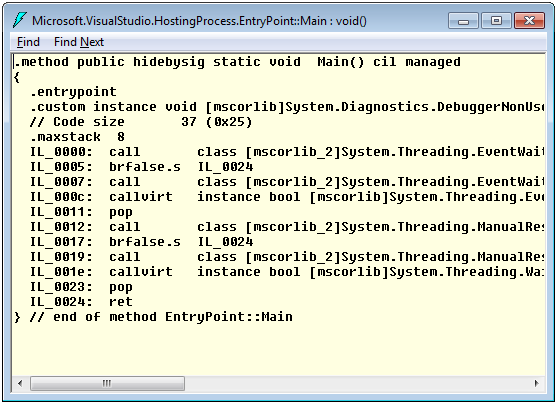Image resolution: width=557 pixels, height=406 pixels.
Task: Open the Find Next menu item
Action: pyautogui.click(x=79, y=42)
